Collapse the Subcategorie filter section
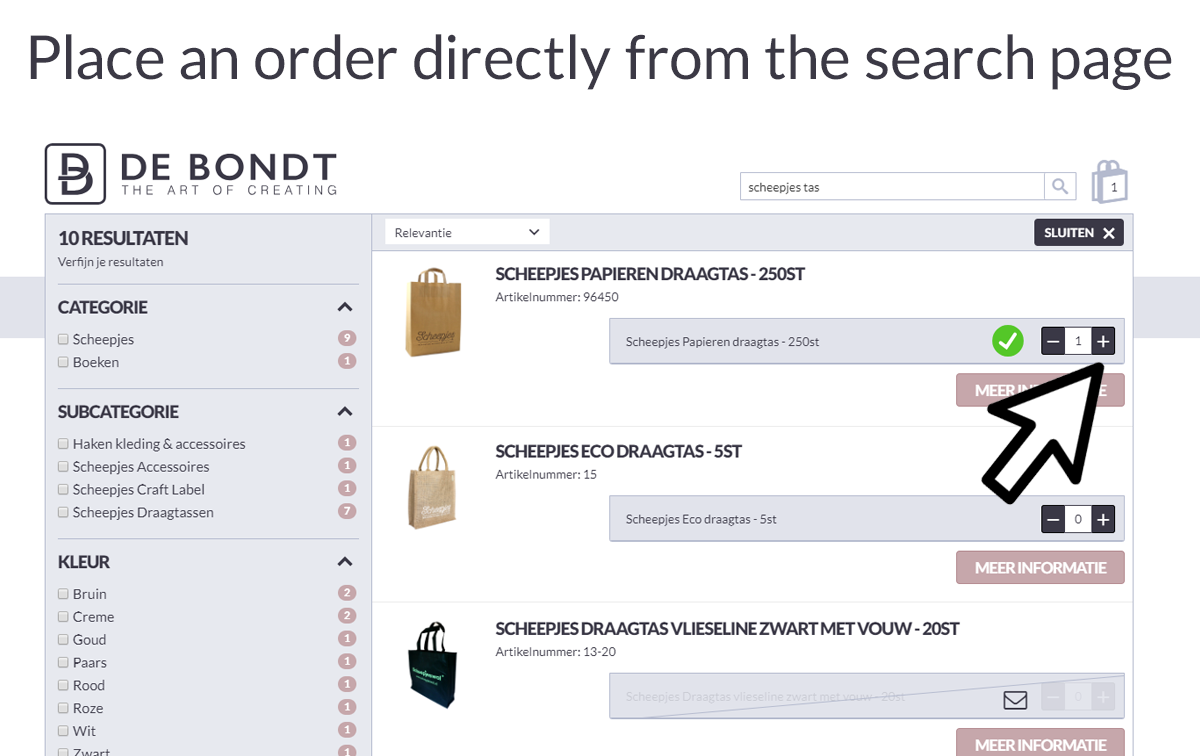The image size is (1200, 756). (345, 411)
